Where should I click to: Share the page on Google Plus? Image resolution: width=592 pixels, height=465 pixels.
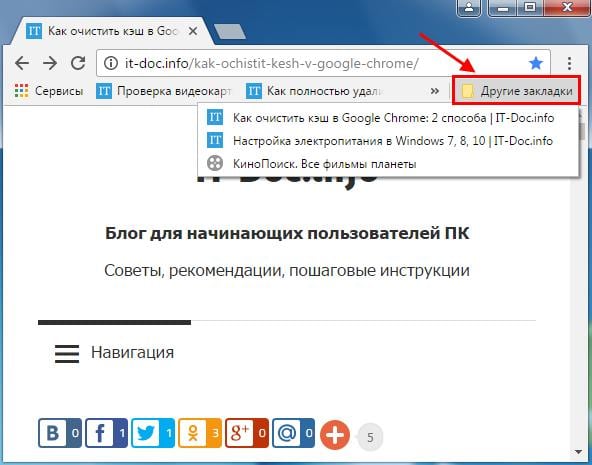pyautogui.click(x=247, y=433)
